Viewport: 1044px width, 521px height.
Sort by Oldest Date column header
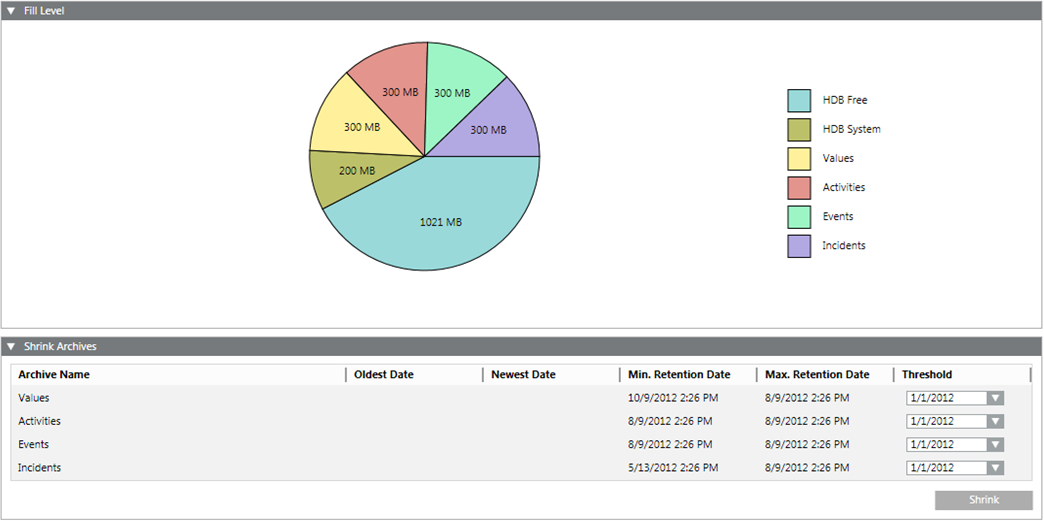pos(384,375)
